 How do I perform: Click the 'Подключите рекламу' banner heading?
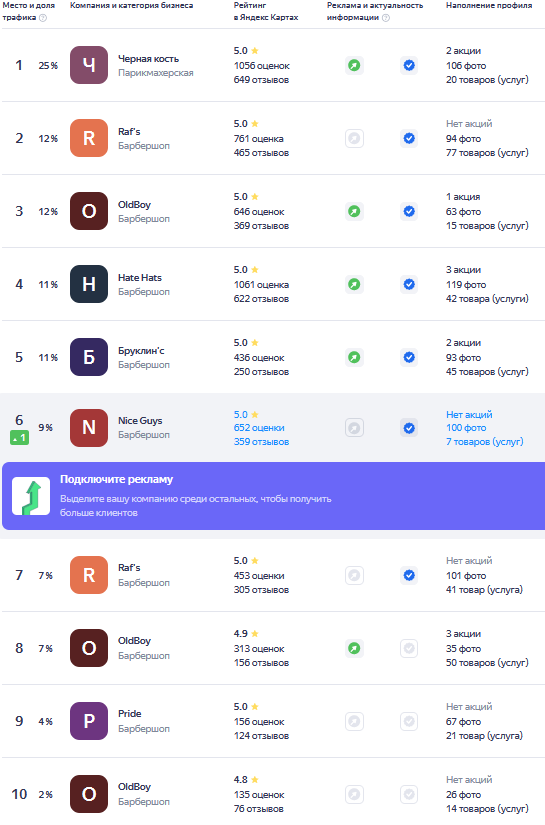[116, 479]
